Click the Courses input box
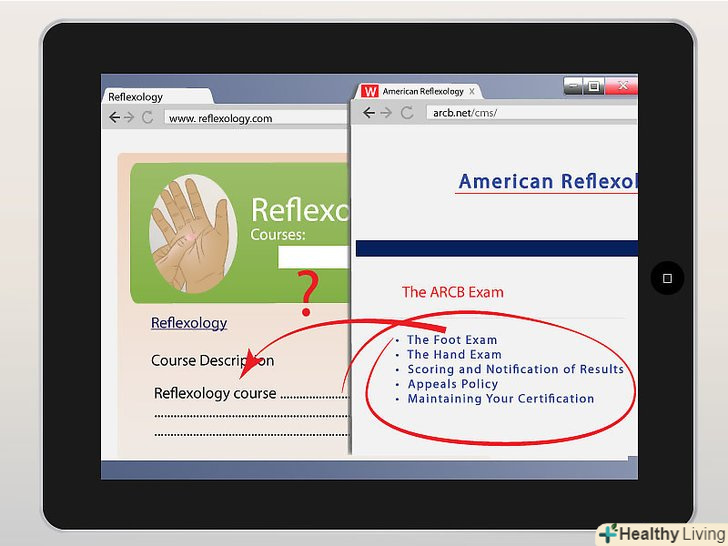The width and height of the screenshot is (728, 546). 313,257
